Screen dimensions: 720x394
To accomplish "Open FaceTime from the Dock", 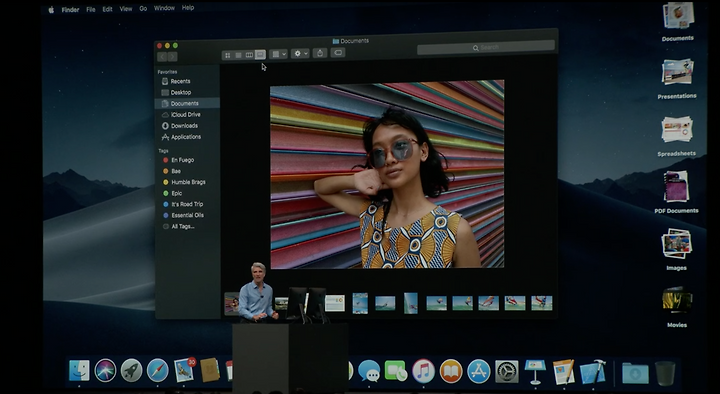I will coord(396,371).
